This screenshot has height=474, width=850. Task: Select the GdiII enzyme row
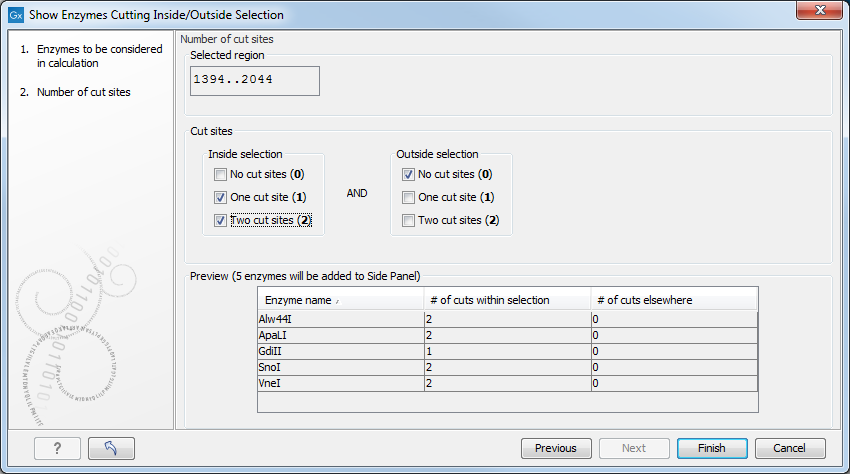[x=340, y=351]
